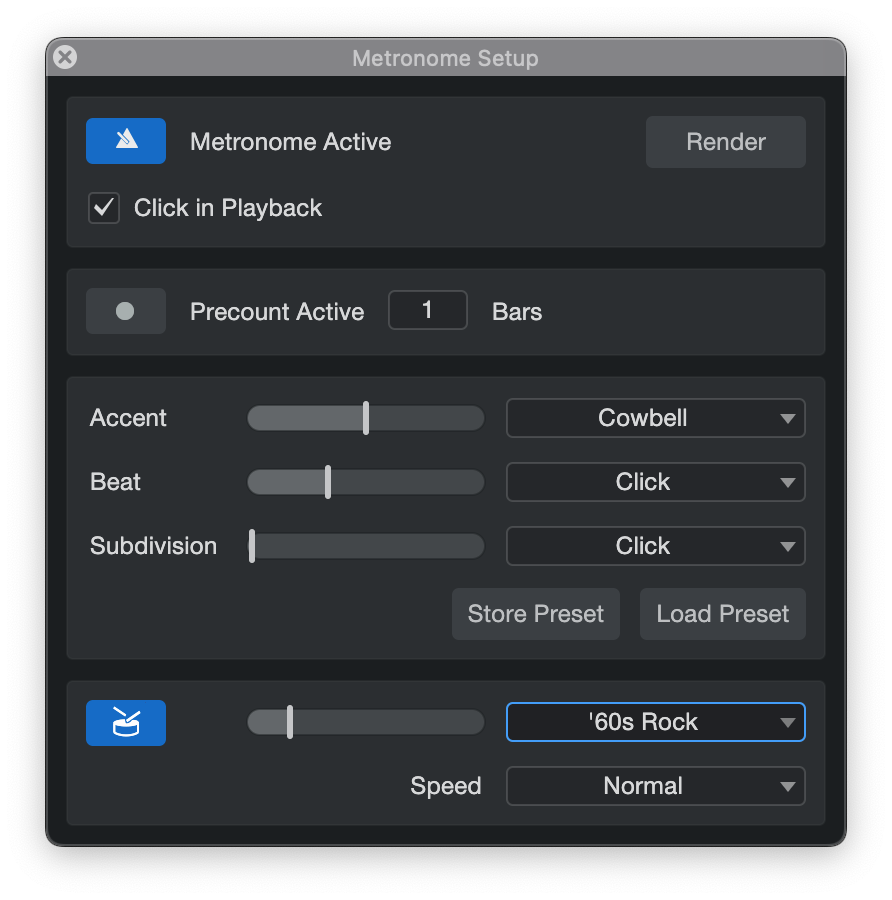Click the Render button

coord(725,141)
